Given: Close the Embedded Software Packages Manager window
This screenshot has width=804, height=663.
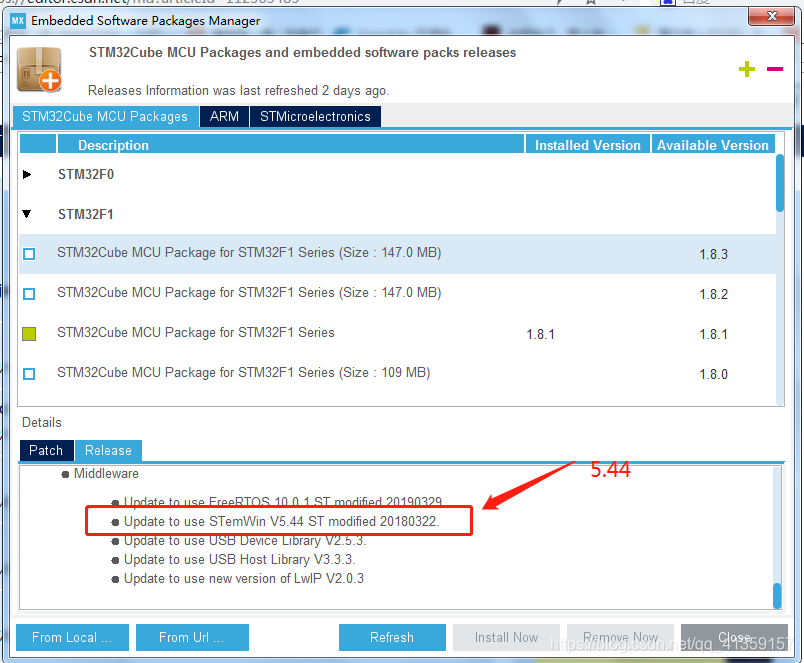Looking at the screenshot, I should (x=771, y=16).
